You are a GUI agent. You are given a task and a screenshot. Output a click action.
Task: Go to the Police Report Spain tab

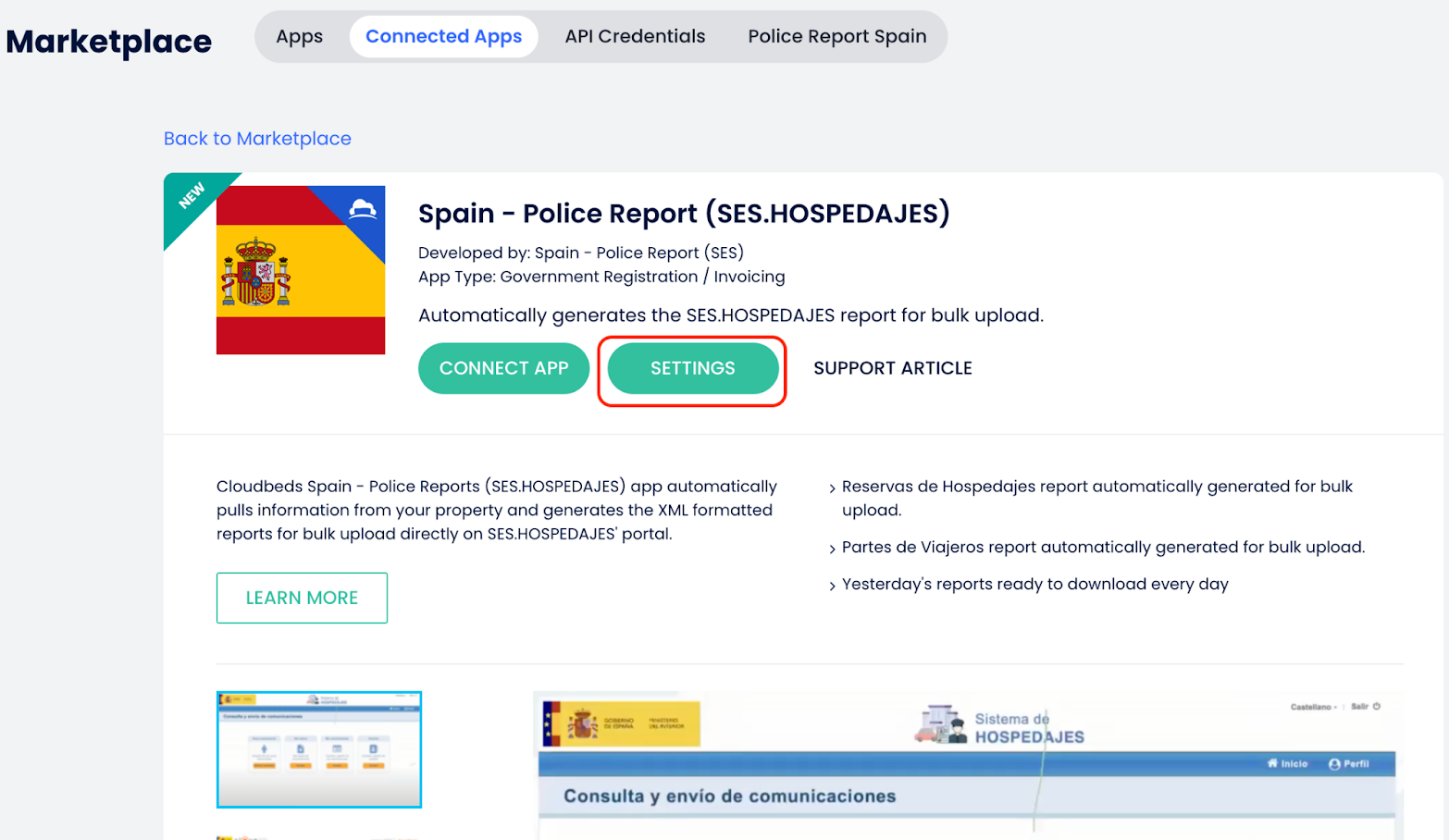(836, 37)
